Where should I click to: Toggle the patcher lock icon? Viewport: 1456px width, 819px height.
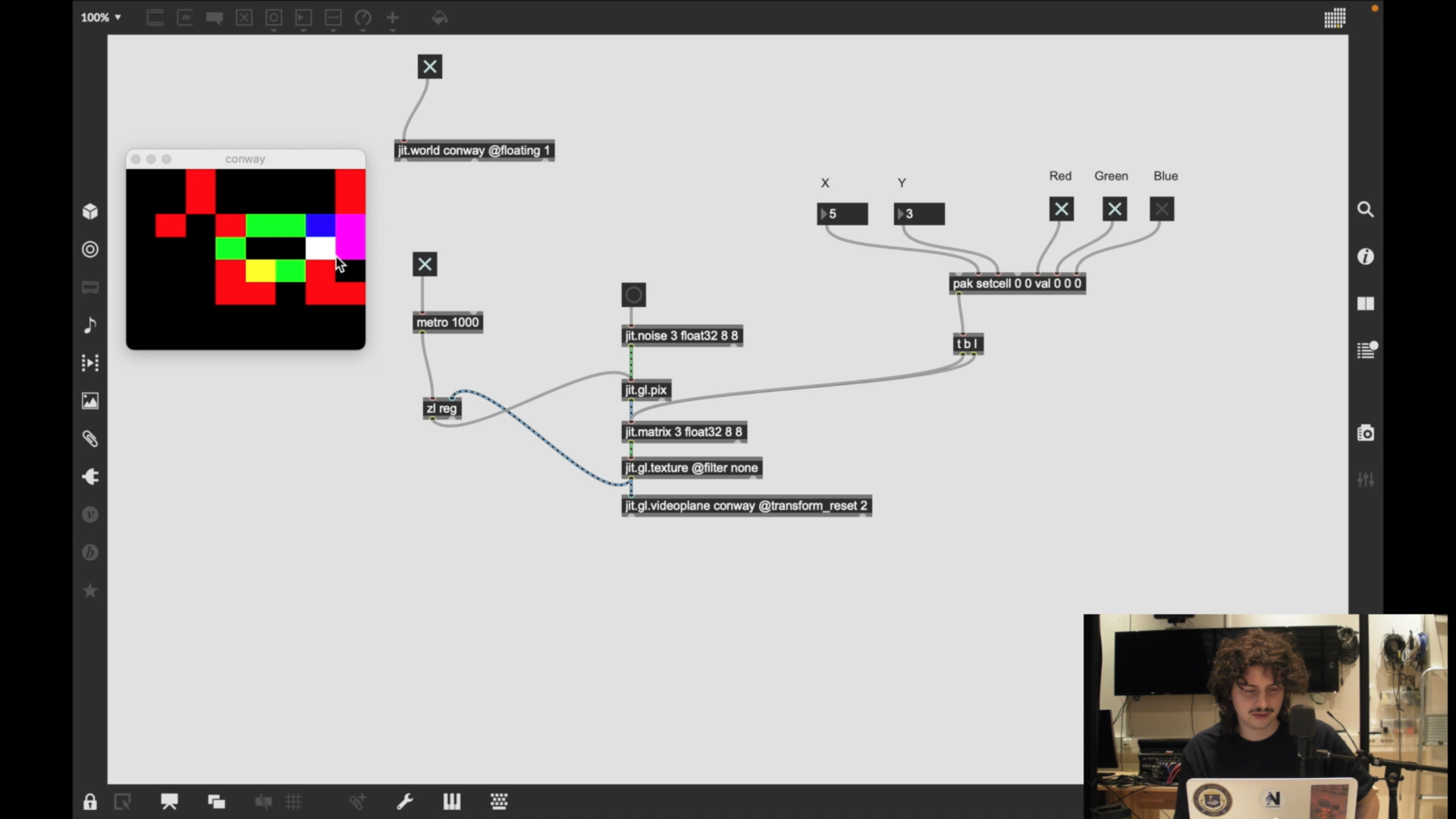[x=90, y=802]
